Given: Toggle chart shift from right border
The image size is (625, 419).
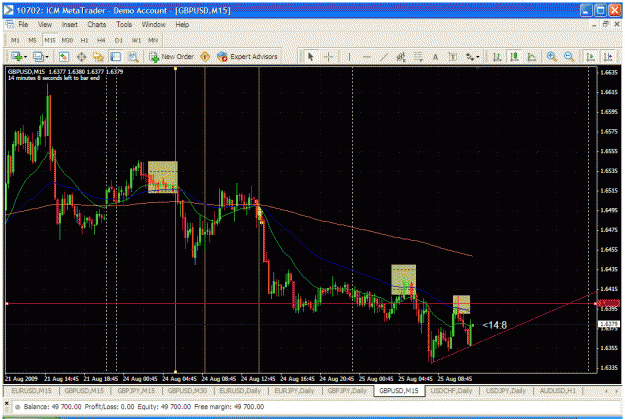Looking at the screenshot, I should tap(608, 57).
